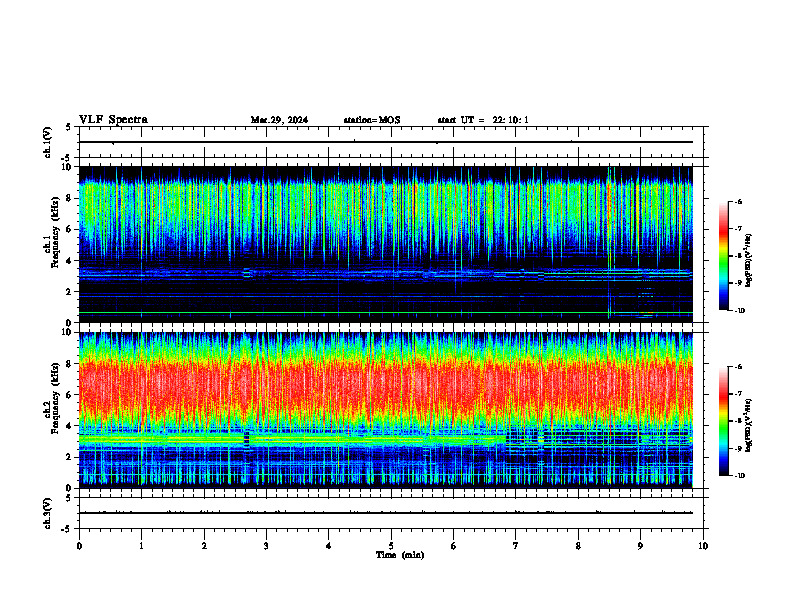
Task: Click the "start UT = 22:10:1" header text
Action: point(483,120)
